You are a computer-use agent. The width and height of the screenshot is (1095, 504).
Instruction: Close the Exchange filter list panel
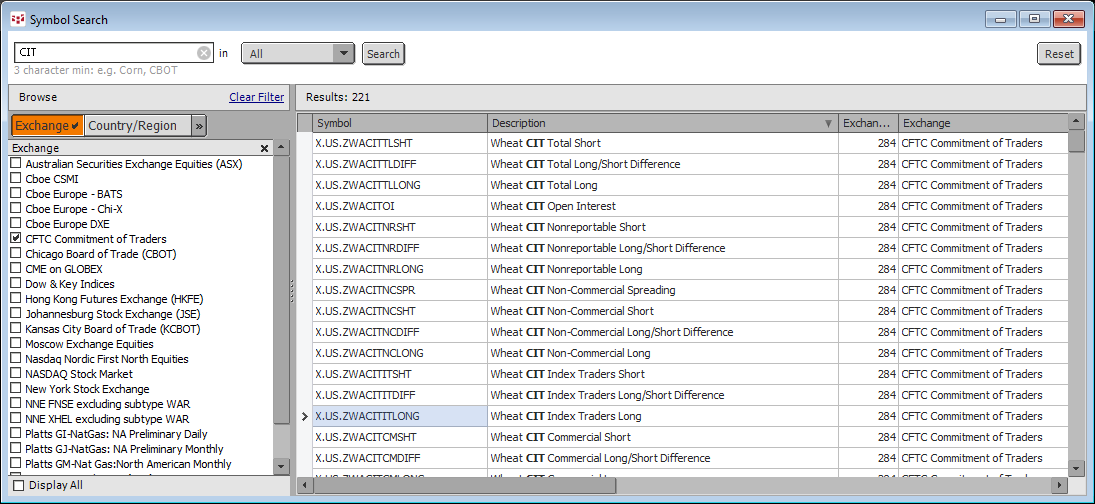[x=265, y=148]
